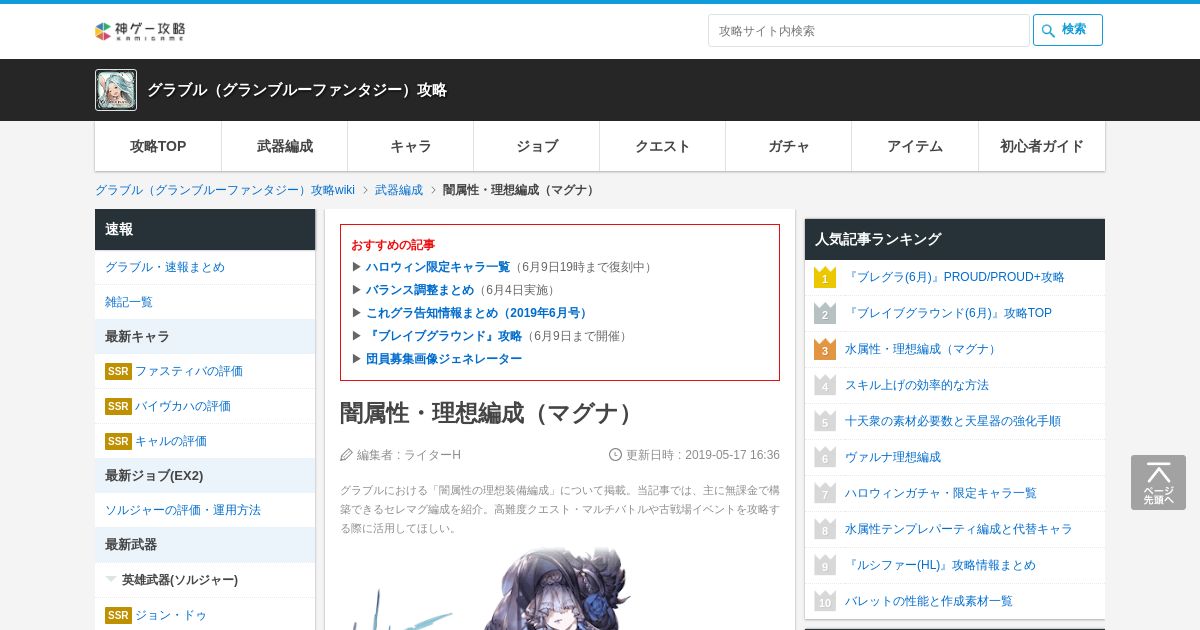Open the ガチャ nav tab

tap(789, 146)
